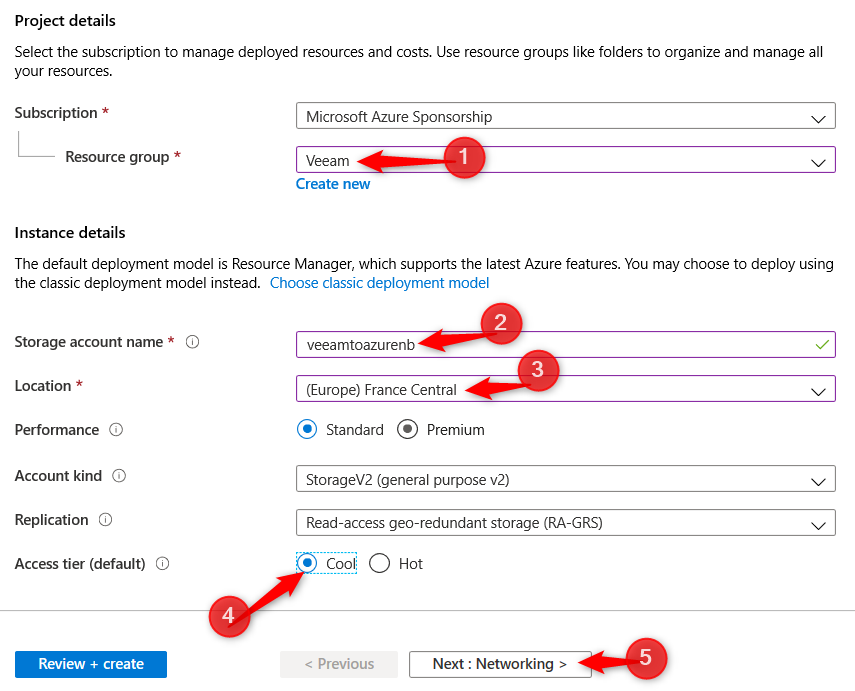Image resolution: width=855 pixels, height=691 pixels.
Task: Open Choose classic deployment model link
Action: 379,283
